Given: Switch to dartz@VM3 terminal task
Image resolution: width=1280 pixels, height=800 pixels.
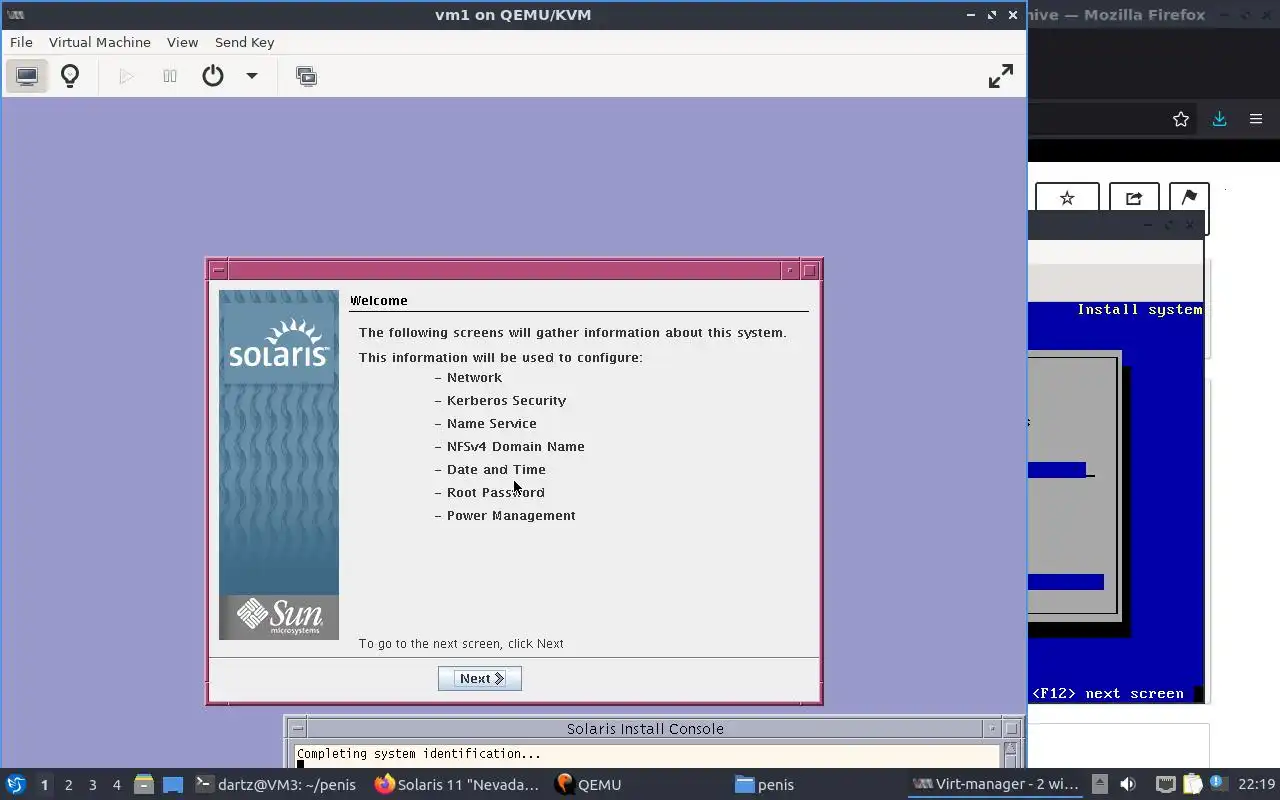Looking at the screenshot, I should pyautogui.click(x=275, y=785).
